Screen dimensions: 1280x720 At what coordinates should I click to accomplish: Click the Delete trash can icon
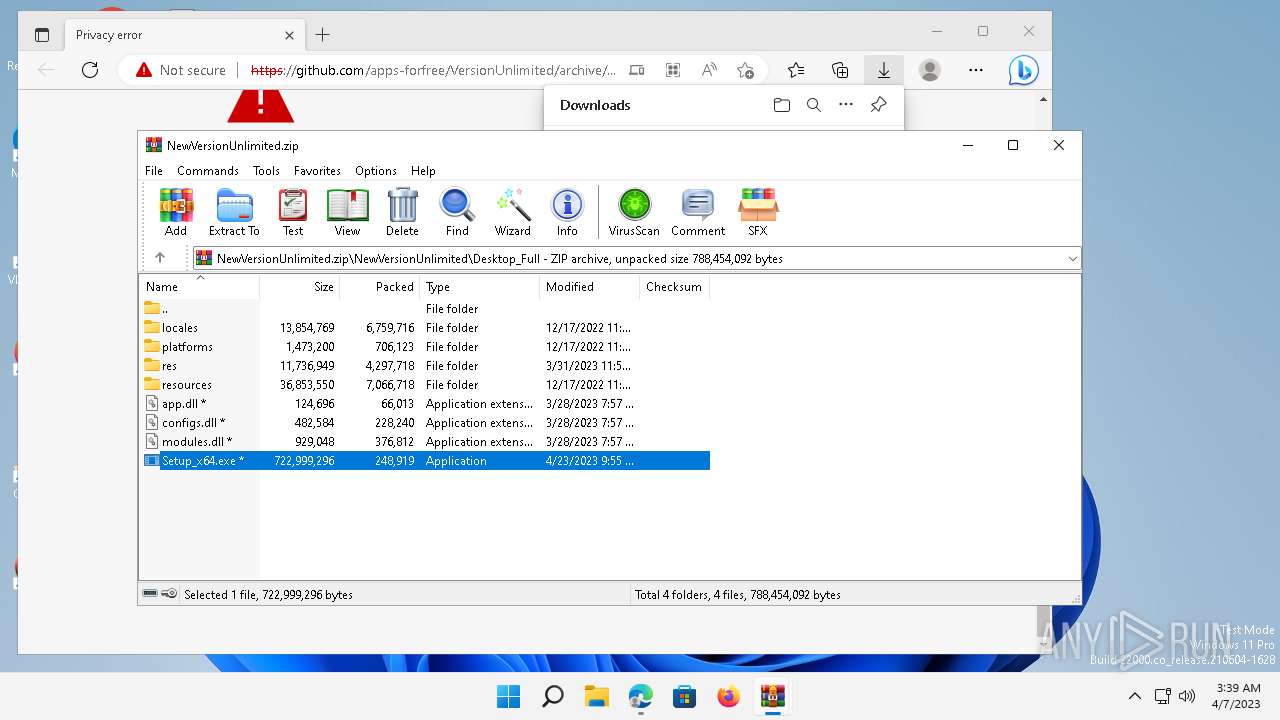402,212
